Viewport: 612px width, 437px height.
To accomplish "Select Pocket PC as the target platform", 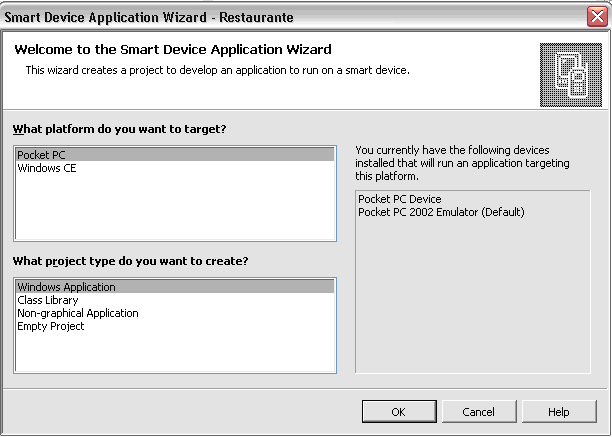I will tap(41, 155).
